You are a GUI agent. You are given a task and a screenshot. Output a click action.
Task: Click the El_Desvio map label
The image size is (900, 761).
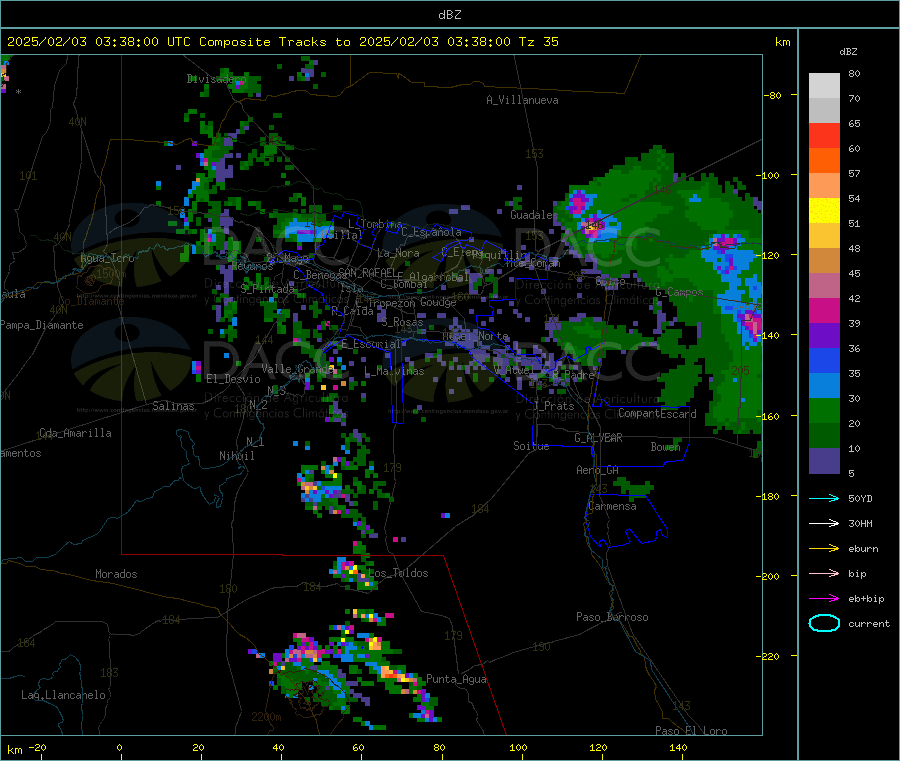[x=234, y=379]
